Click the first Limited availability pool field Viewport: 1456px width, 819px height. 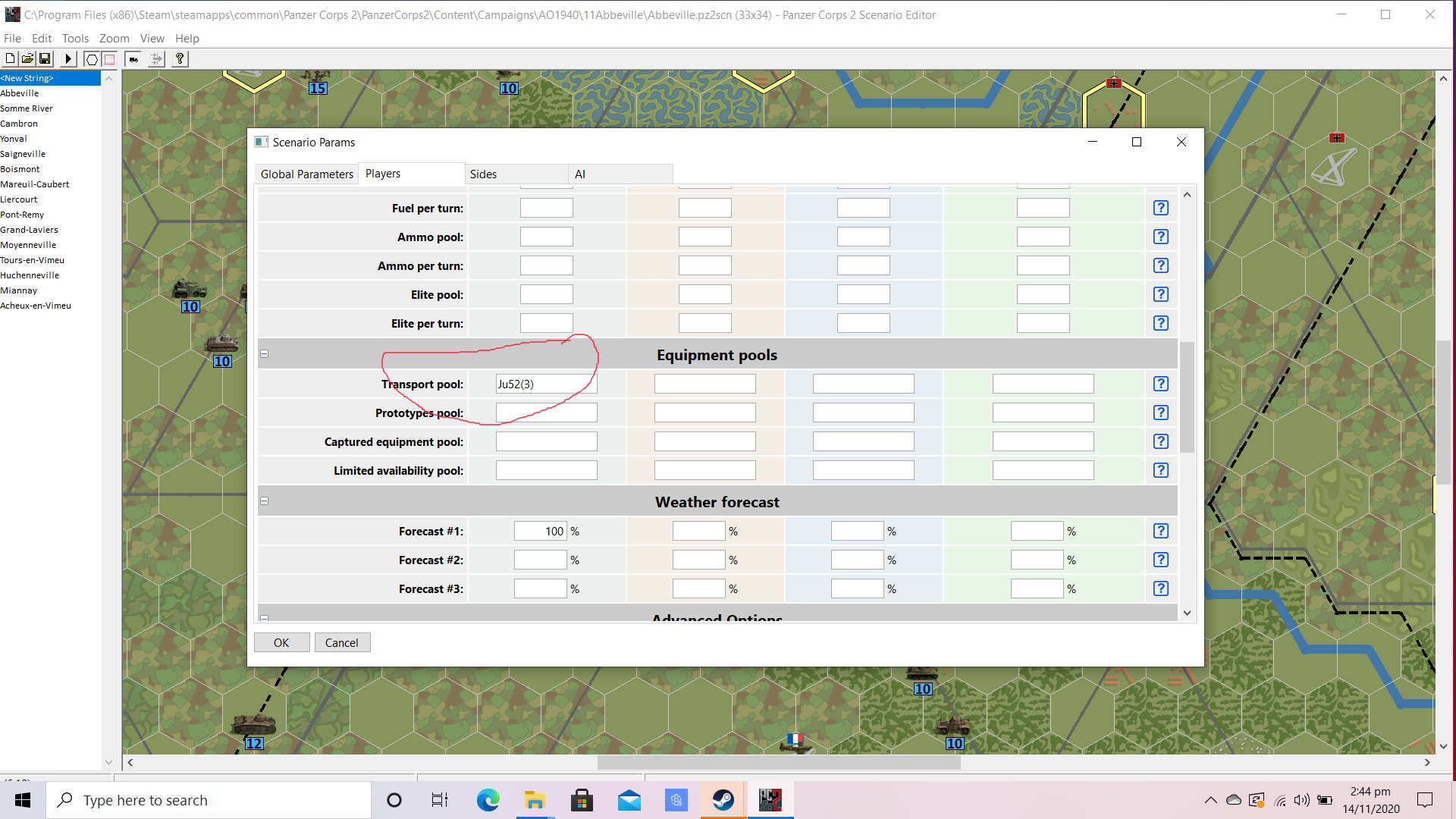546,470
